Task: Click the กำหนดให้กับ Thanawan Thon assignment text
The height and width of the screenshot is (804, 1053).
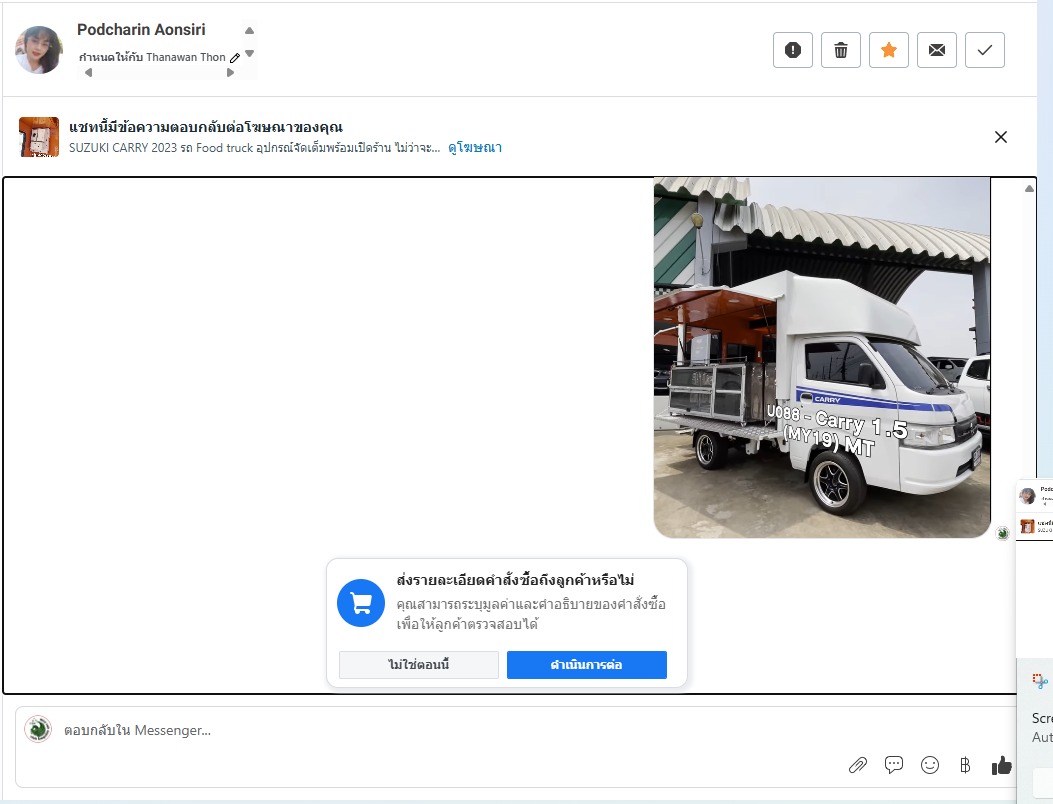Action: (152, 57)
